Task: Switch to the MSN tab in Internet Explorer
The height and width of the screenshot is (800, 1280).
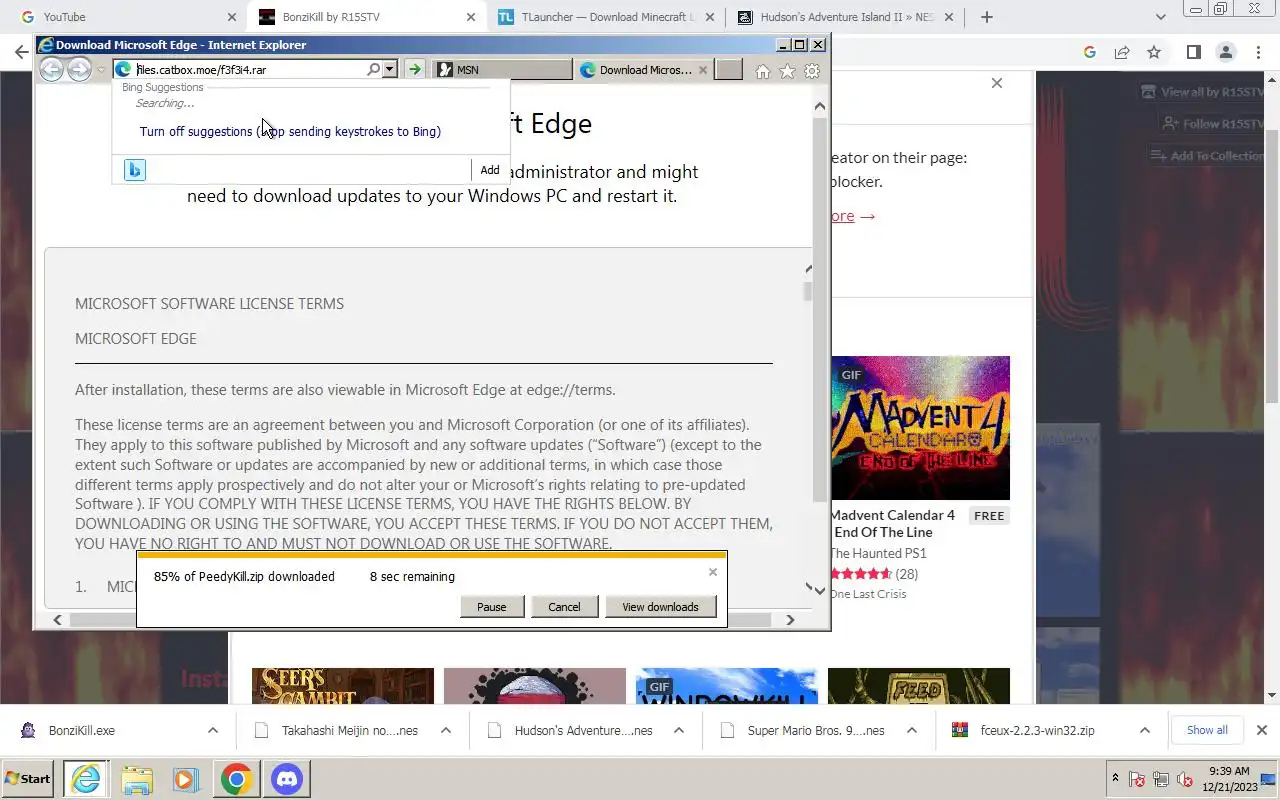Action: [x=503, y=70]
